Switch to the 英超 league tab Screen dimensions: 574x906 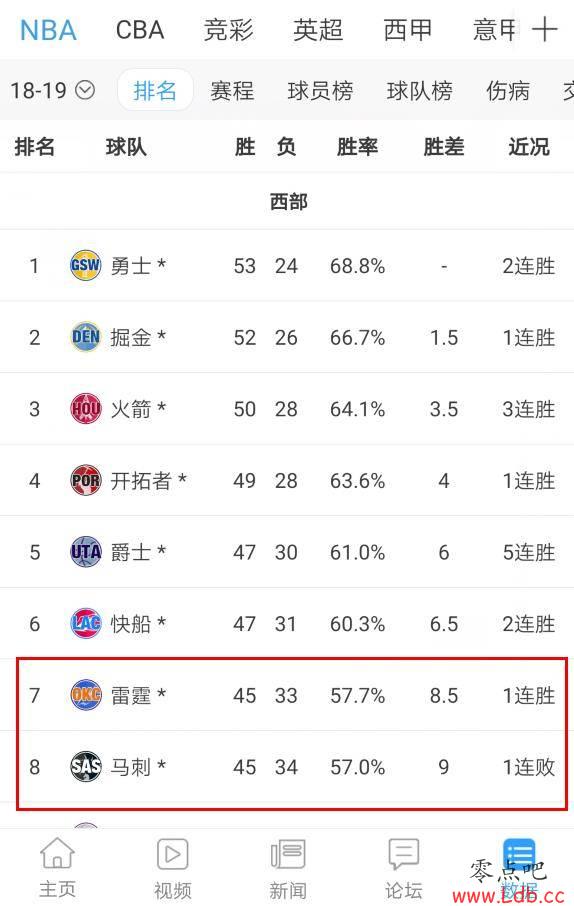coord(318,30)
